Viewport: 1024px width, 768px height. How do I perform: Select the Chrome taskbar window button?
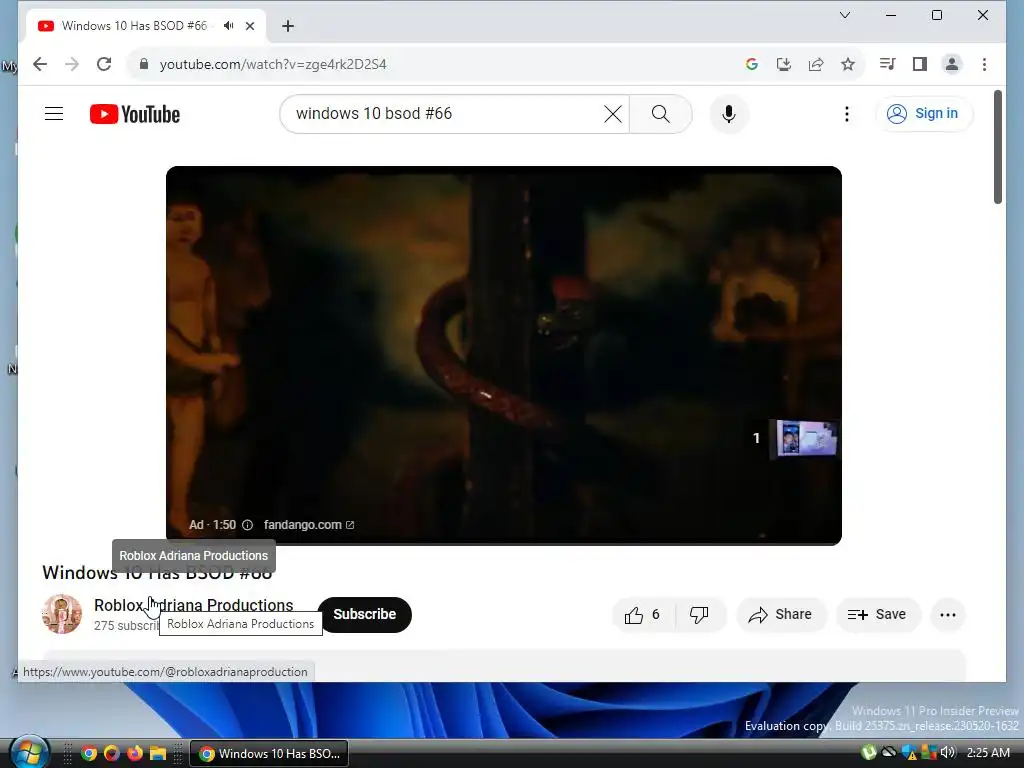[x=269, y=754]
